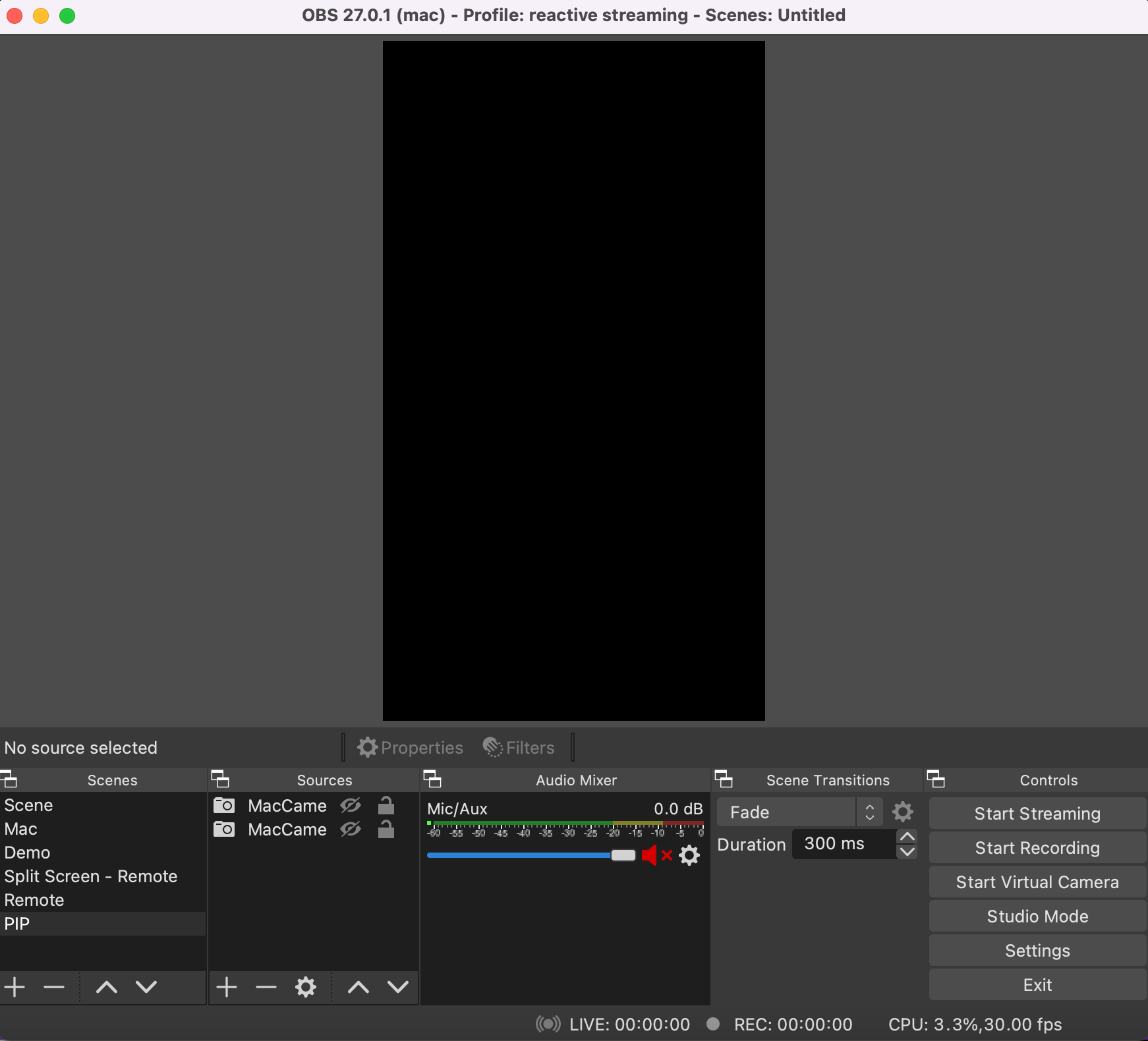Click the 0.0 dB level value

click(678, 808)
